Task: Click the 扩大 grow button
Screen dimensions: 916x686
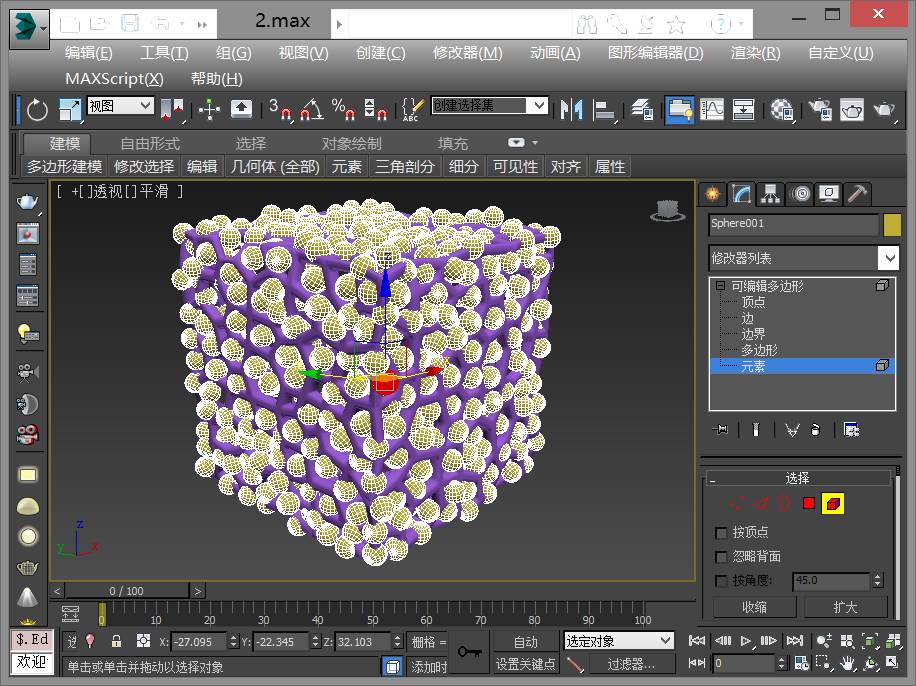Action: point(845,607)
